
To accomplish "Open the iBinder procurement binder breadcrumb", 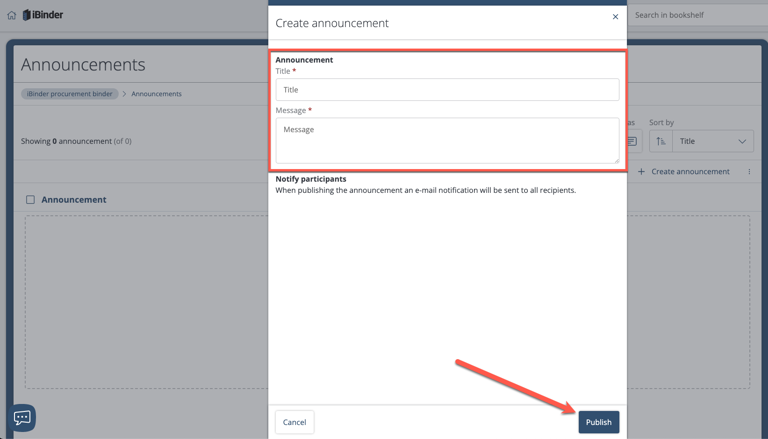I will click(x=70, y=94).
